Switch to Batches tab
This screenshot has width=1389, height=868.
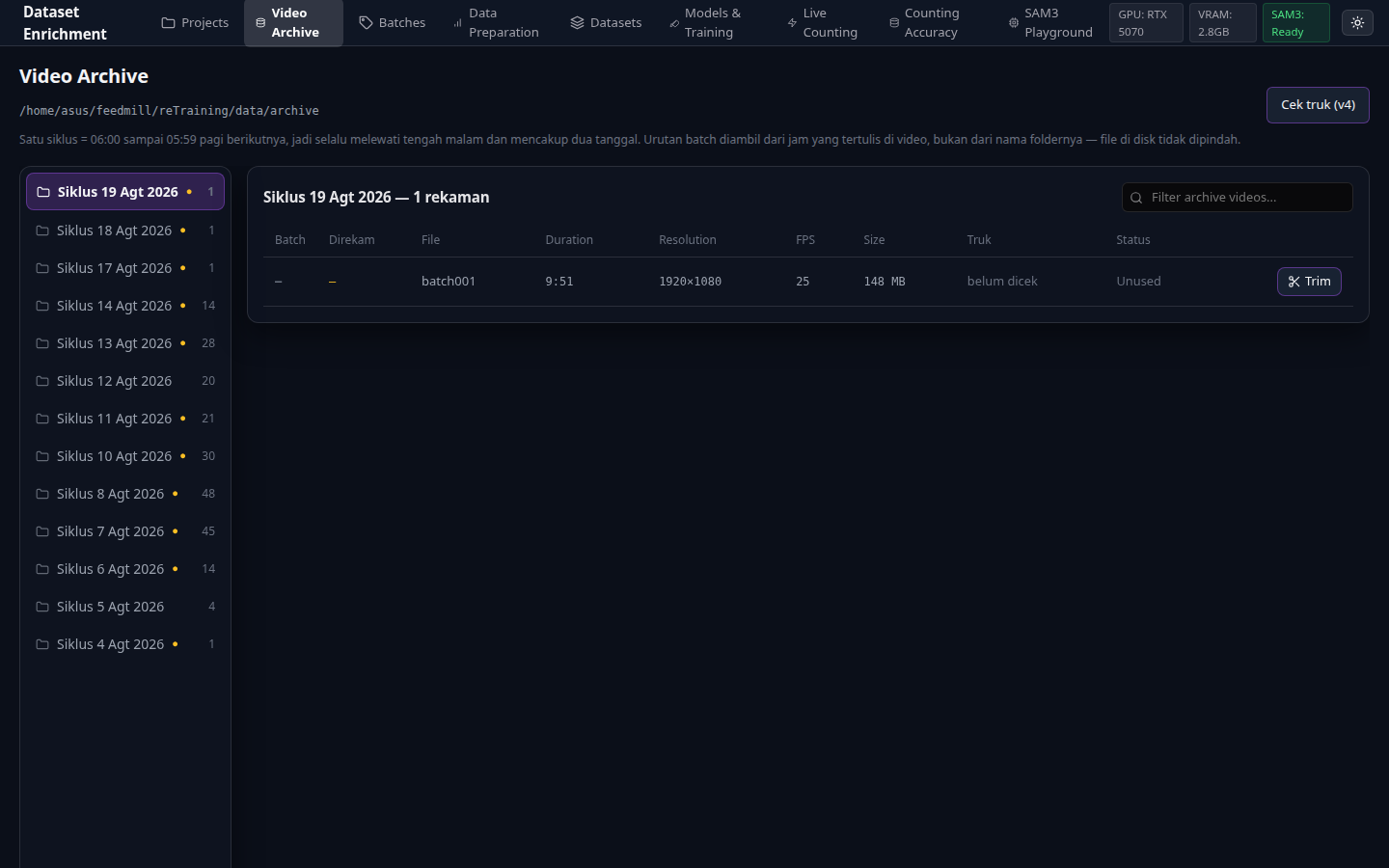tap(392, 22)
